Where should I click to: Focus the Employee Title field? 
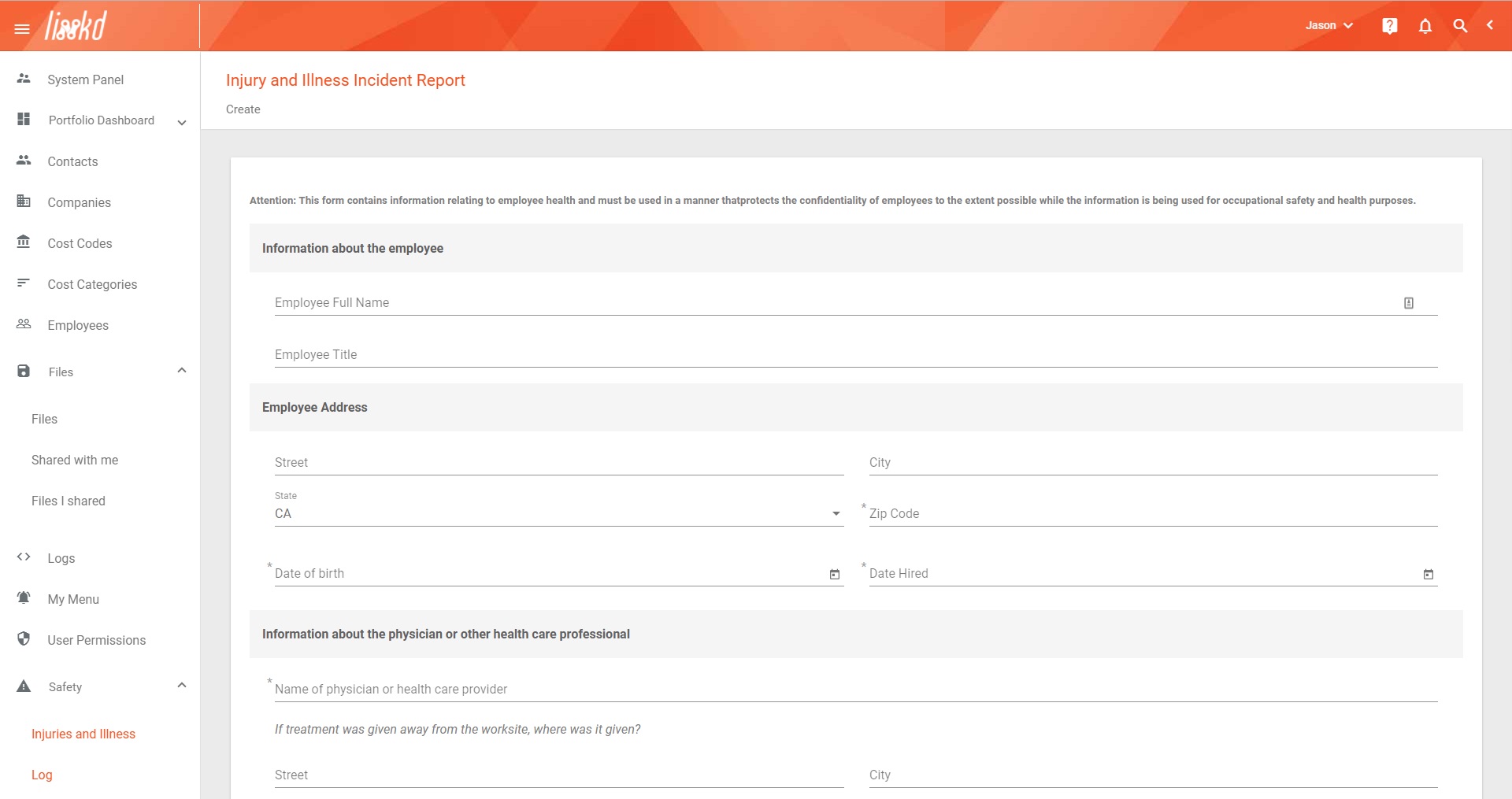[x=855, y=355]
